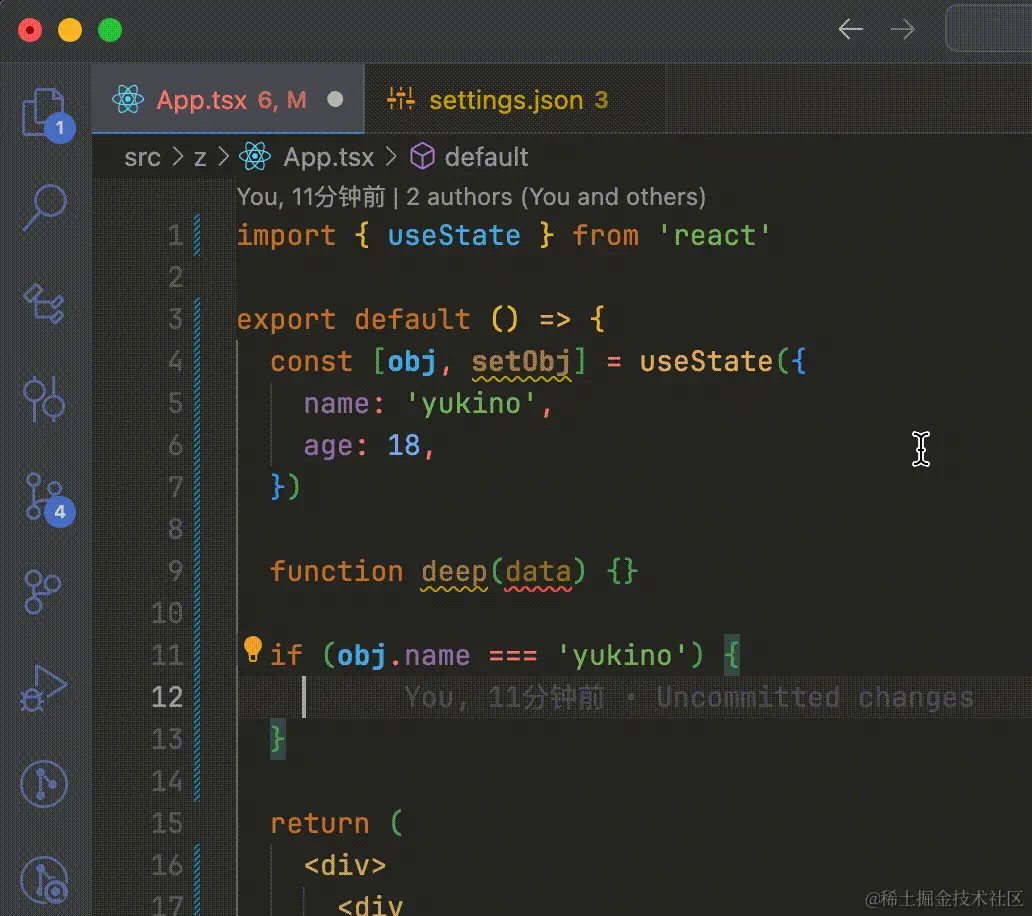
Task: Click the cube symbol icon in the breadcrumb
Action: 422,157
